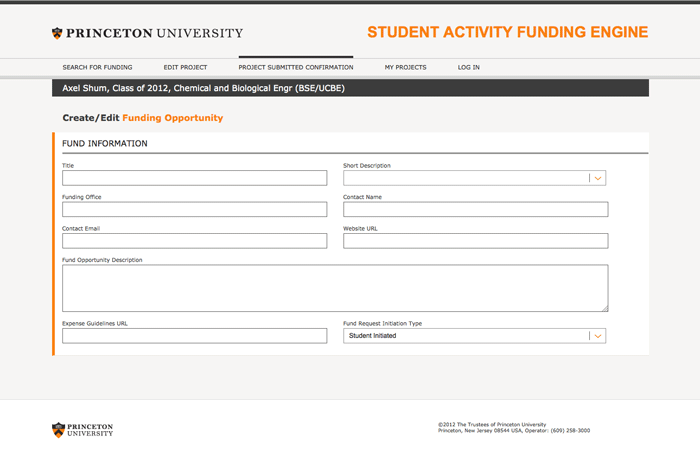Focus the Expense Guidelines URL field

tap(194, 336)
